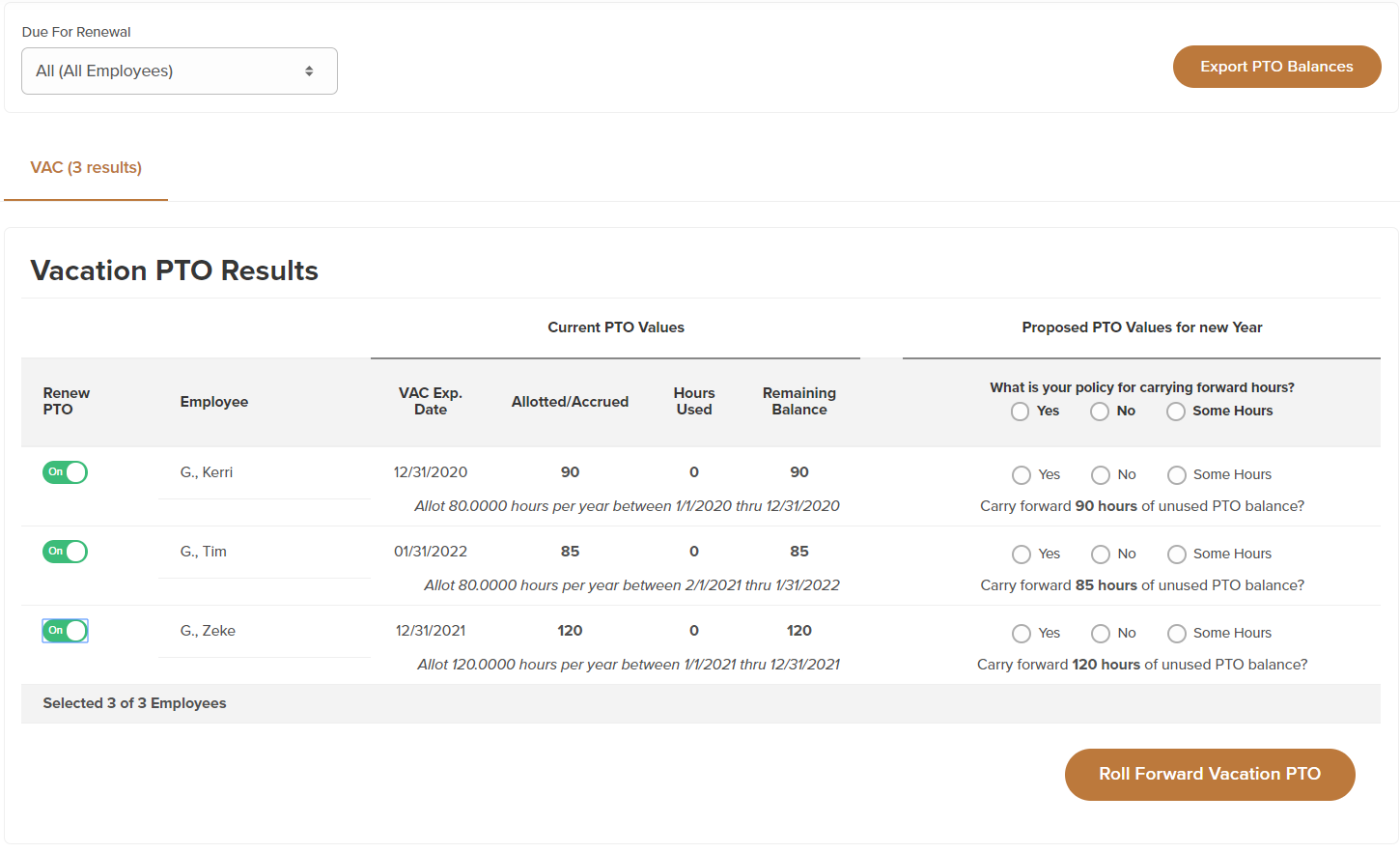Screen dimensions: 1400x853
Task: Choose No carry forward for Tim's 85 hours
Action: tap(1100, 554)
